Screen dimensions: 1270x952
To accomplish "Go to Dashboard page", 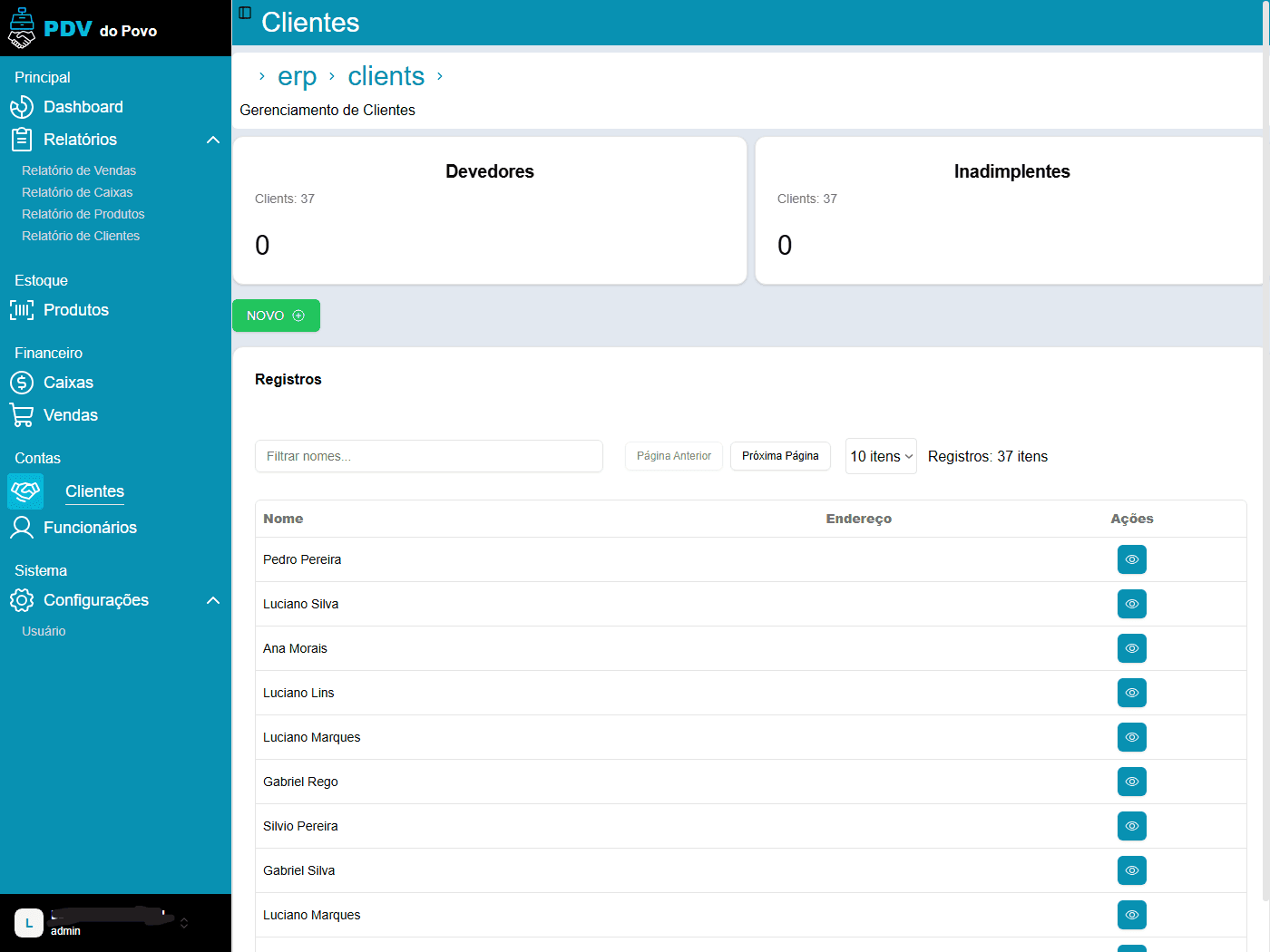I will tap(83, 107).
